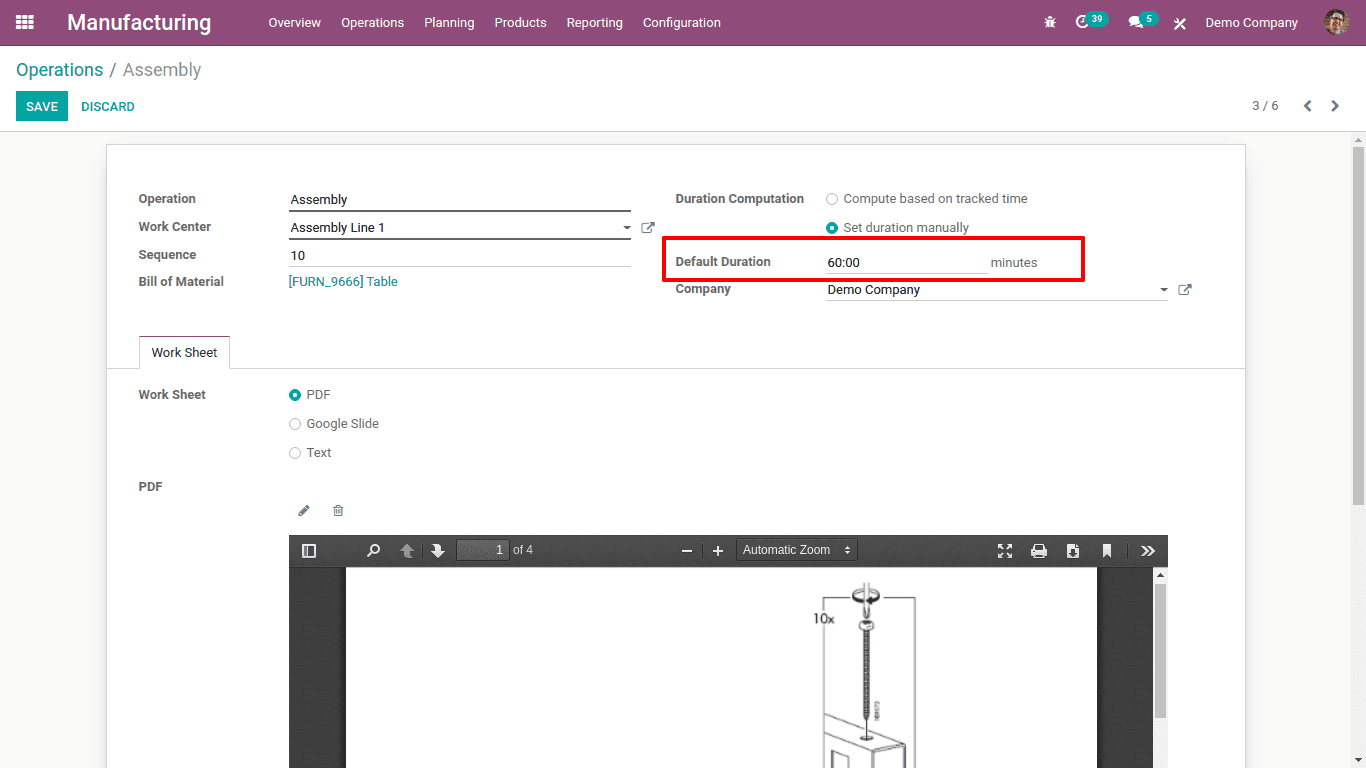Viewport: 1366px width, 768px height.
Task: Zoom in the PDF viewer
Action: (x=717, y=551)
